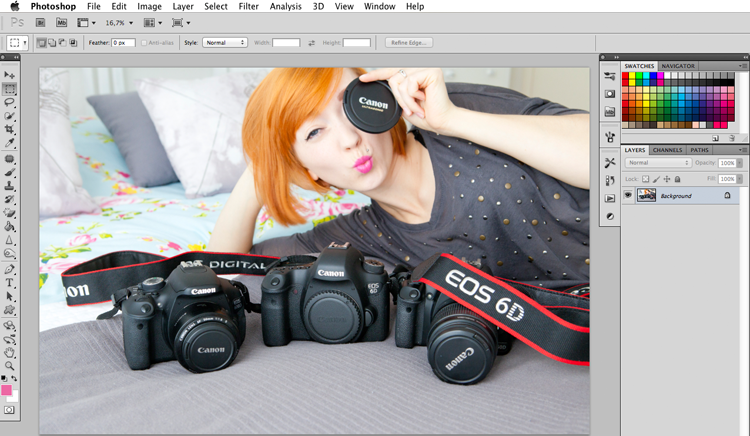Select the Move tool

9,75
